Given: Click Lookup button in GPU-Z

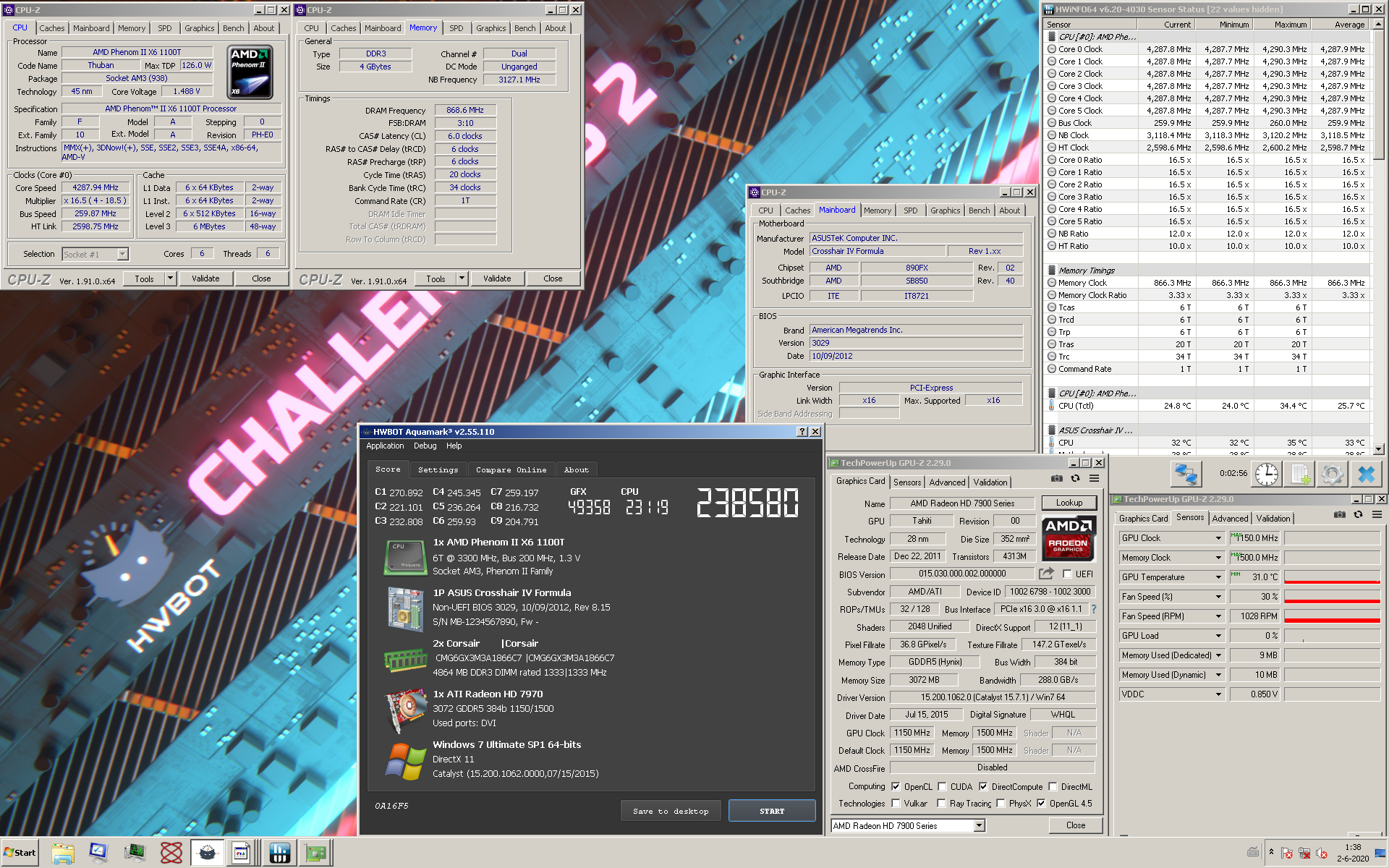Looking at the screenshot, I should click(x=1069, y=503).
